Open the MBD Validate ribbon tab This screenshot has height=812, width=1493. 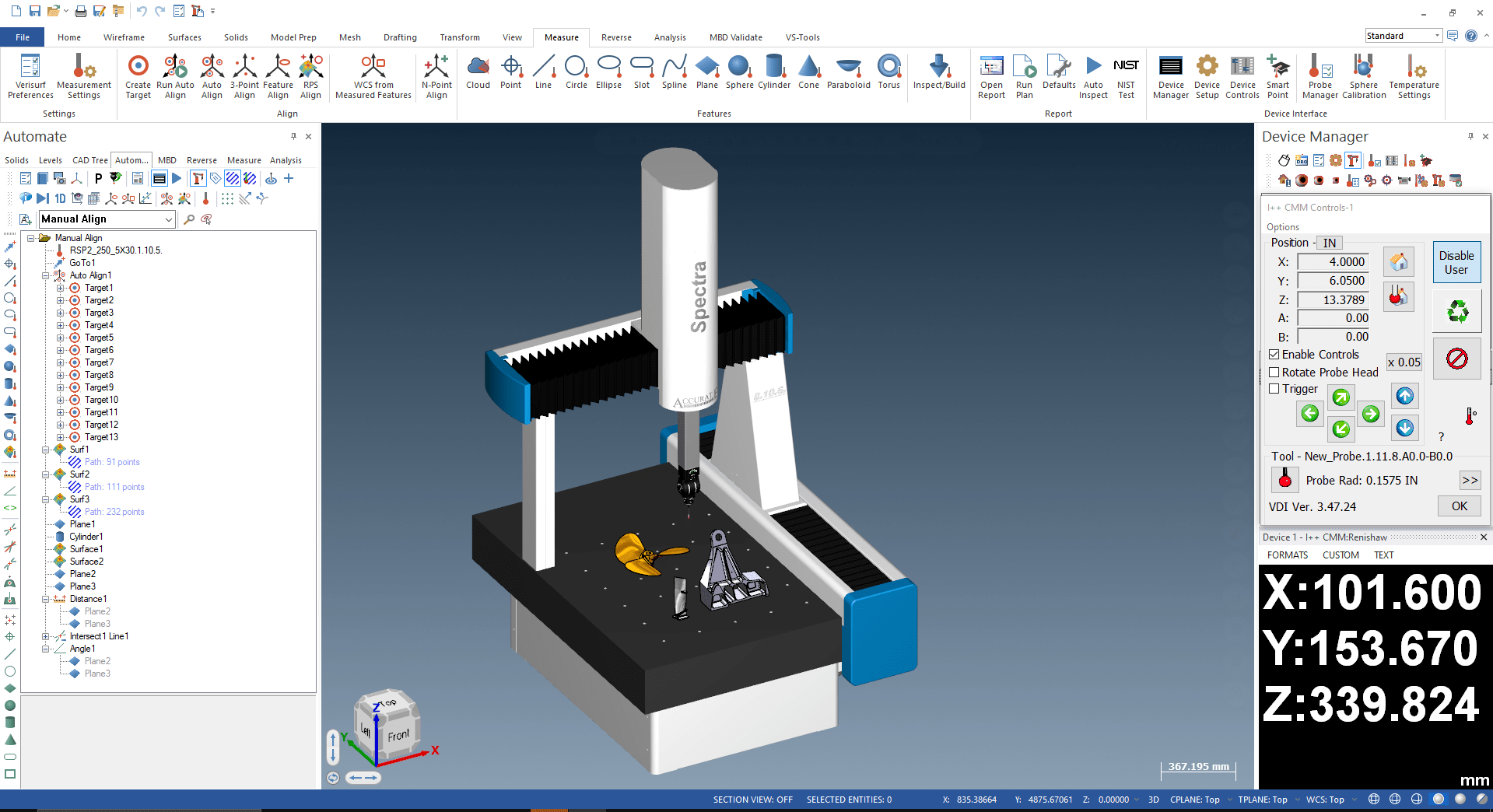pyautogui.click(x=735, y=37)
